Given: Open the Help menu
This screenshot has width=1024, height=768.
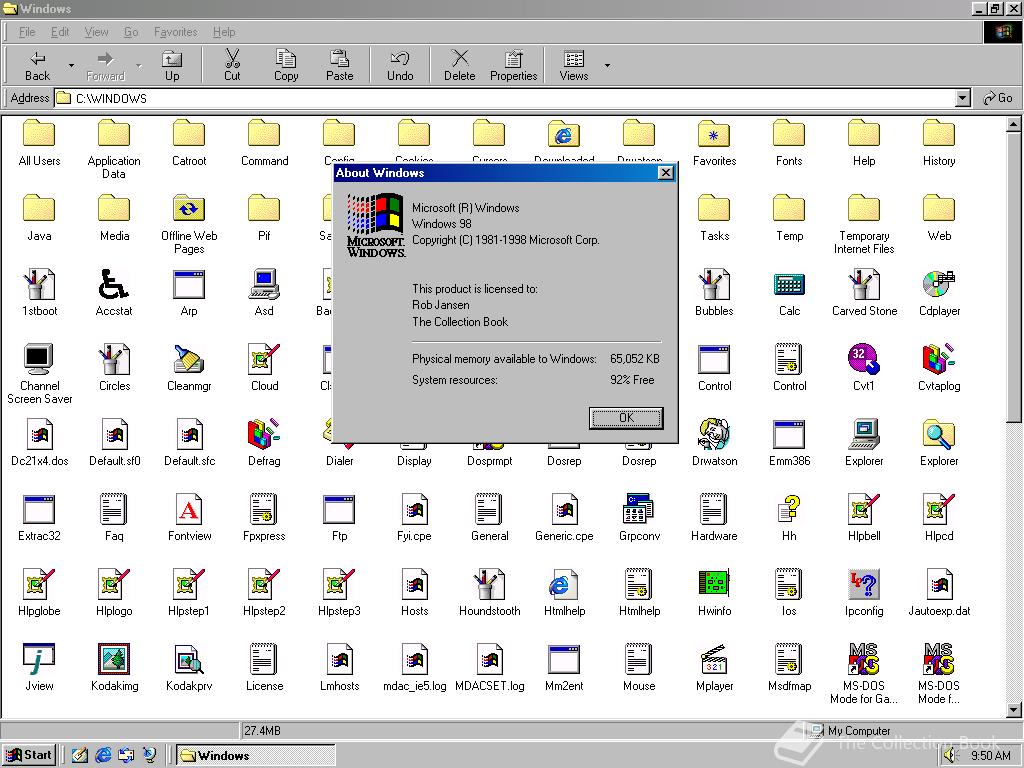Looking at the screenshot, I should pyautogui.click(x=224, y=32).
